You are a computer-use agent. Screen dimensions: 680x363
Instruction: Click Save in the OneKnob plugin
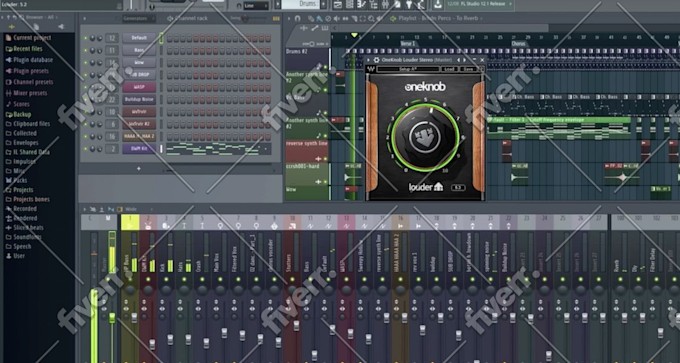click(469, 69)
